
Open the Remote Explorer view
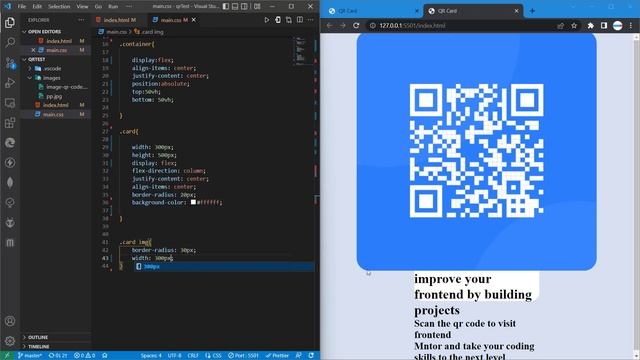[10, 103]
